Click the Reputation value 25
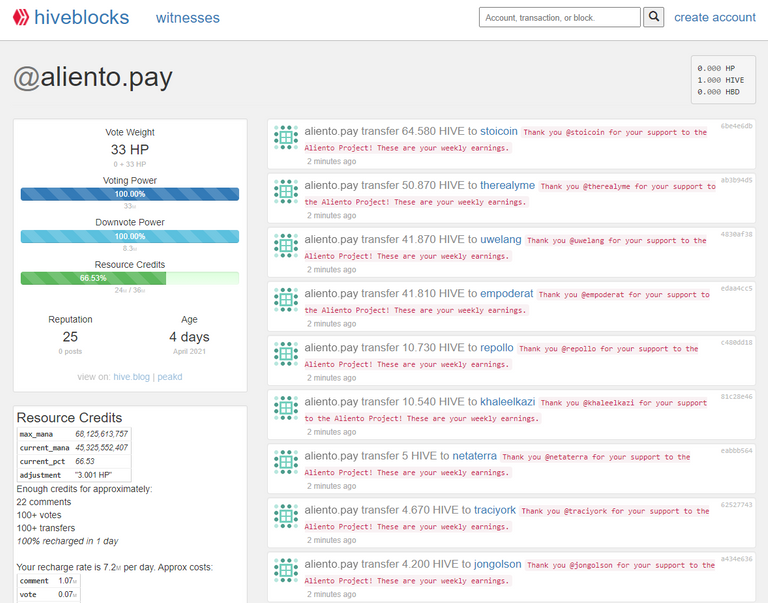The height and width of the screenshot is (603, 768). 70,337
